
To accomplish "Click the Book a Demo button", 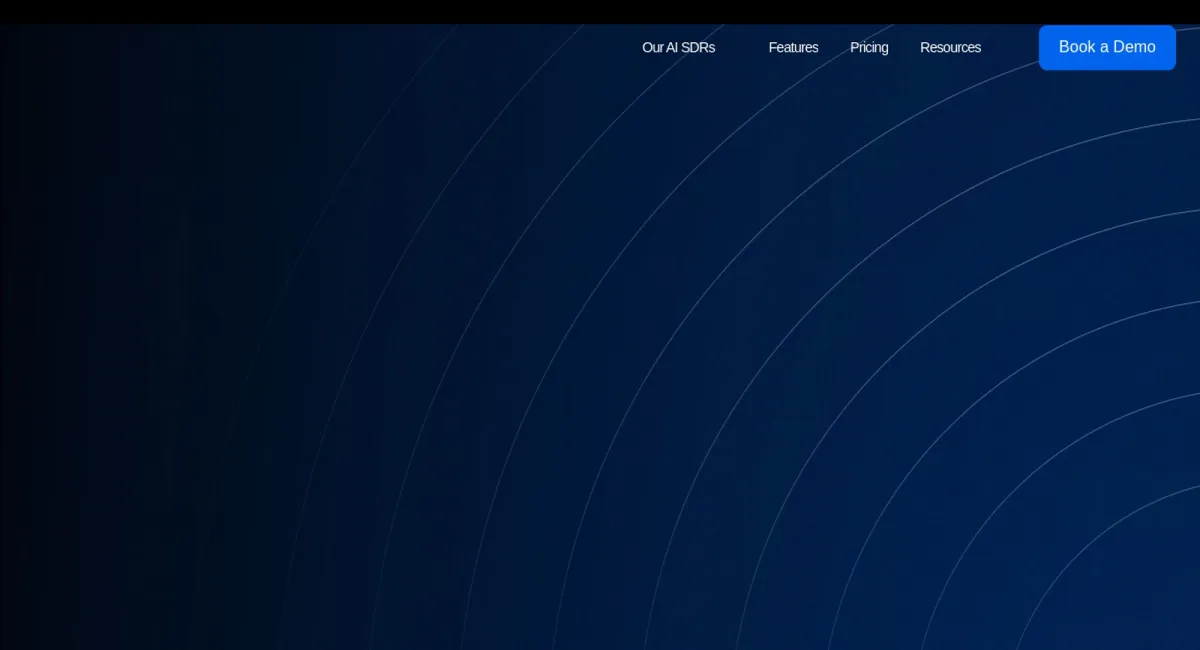I will click(1107, 47).
